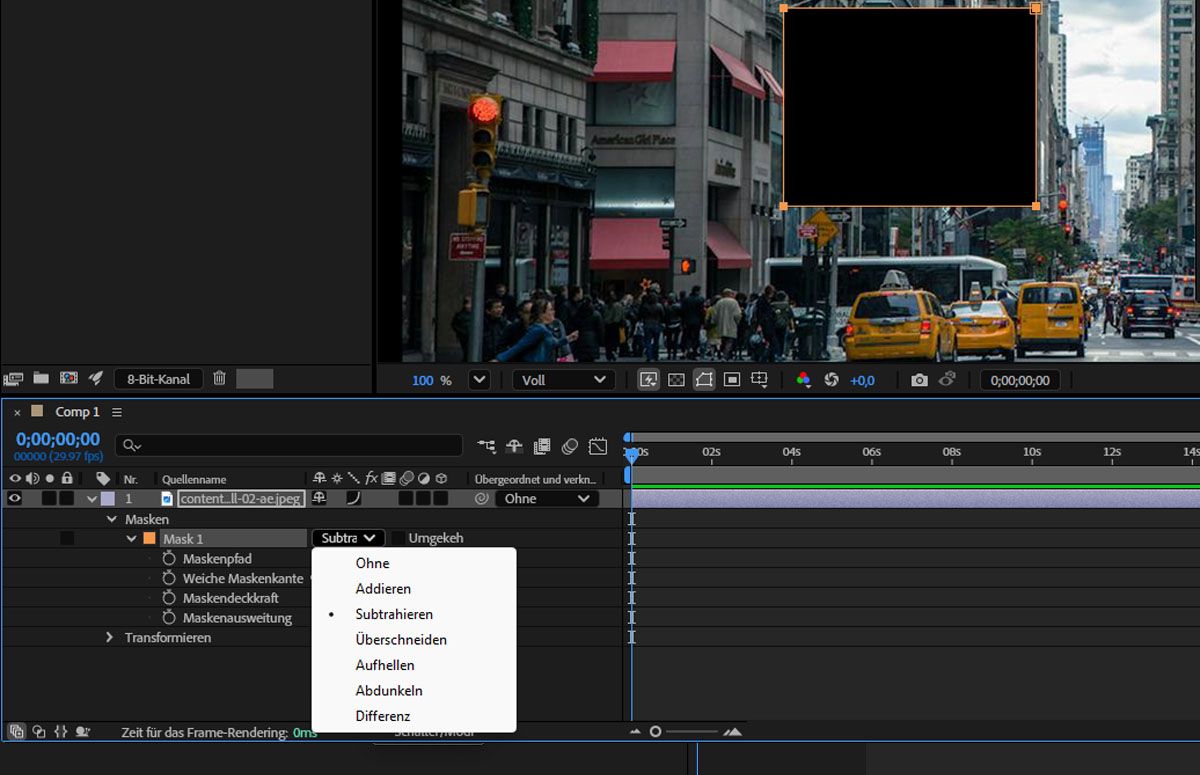Screen dimensions: 1200x775
Task: Toggle the lock box on Mask 1
Action: (x=67, y=538)
